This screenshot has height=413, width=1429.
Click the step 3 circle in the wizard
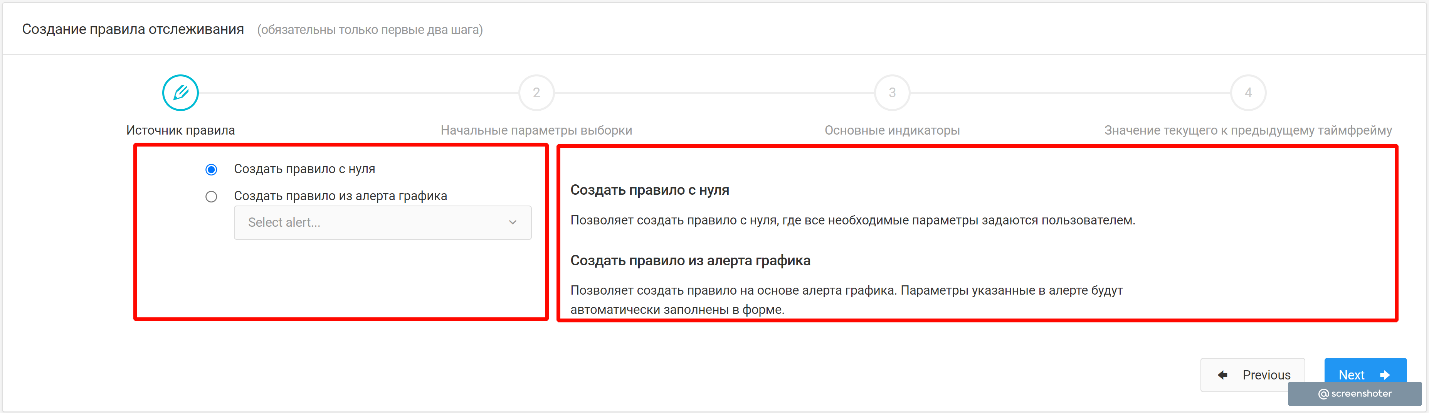(x=892, y=93)
